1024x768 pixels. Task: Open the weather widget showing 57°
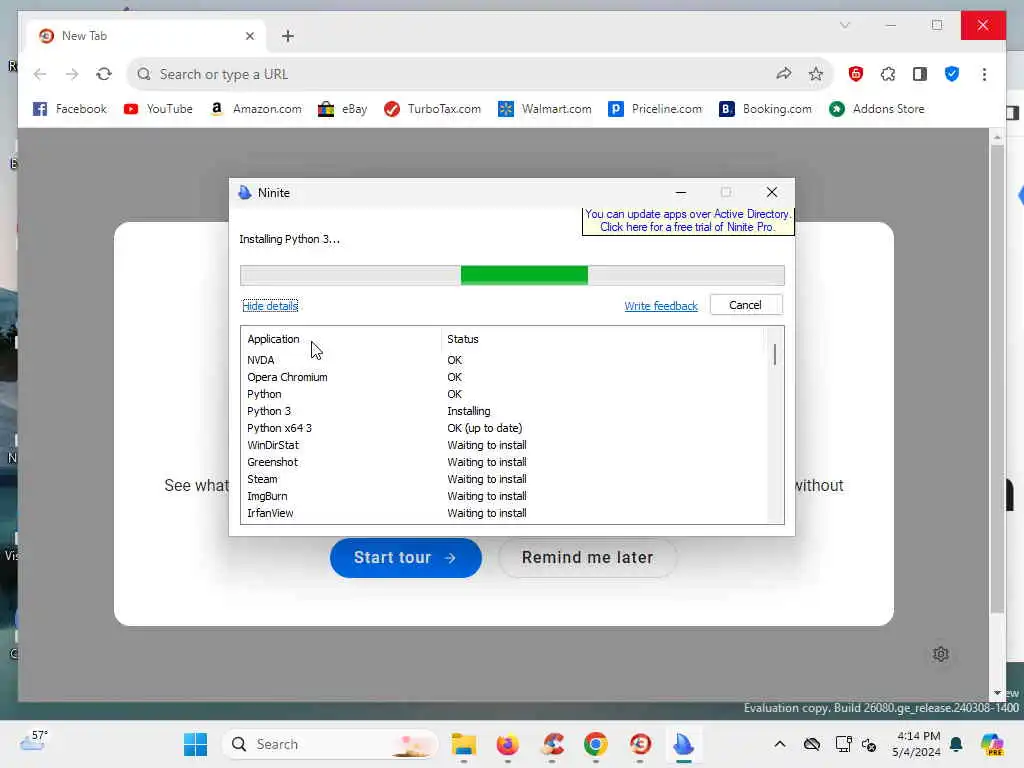pyautogui.click(x=33, y=741)
